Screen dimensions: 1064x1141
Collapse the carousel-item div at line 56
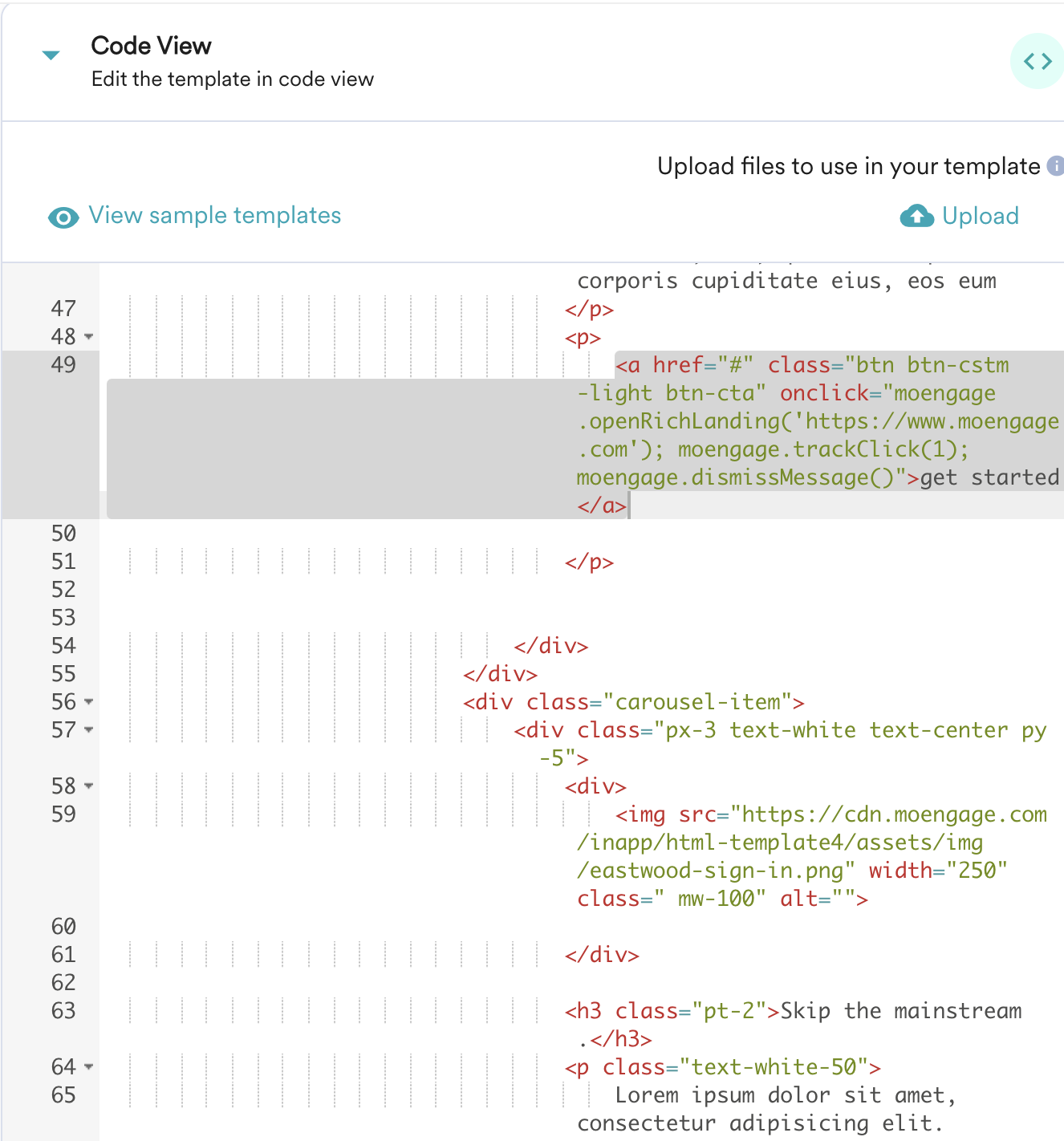(x=88, y=702)
